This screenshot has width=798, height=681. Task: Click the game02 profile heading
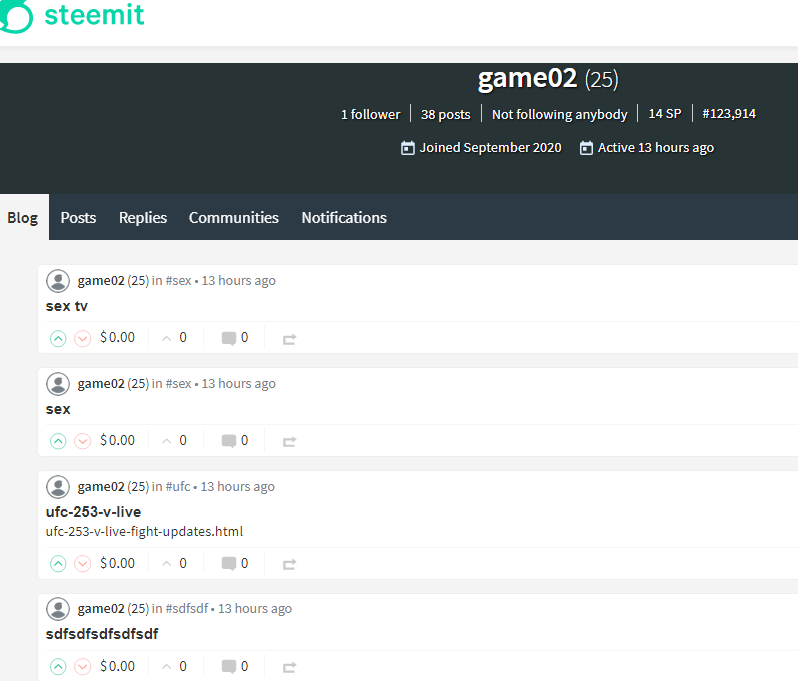tap(527, 79)
